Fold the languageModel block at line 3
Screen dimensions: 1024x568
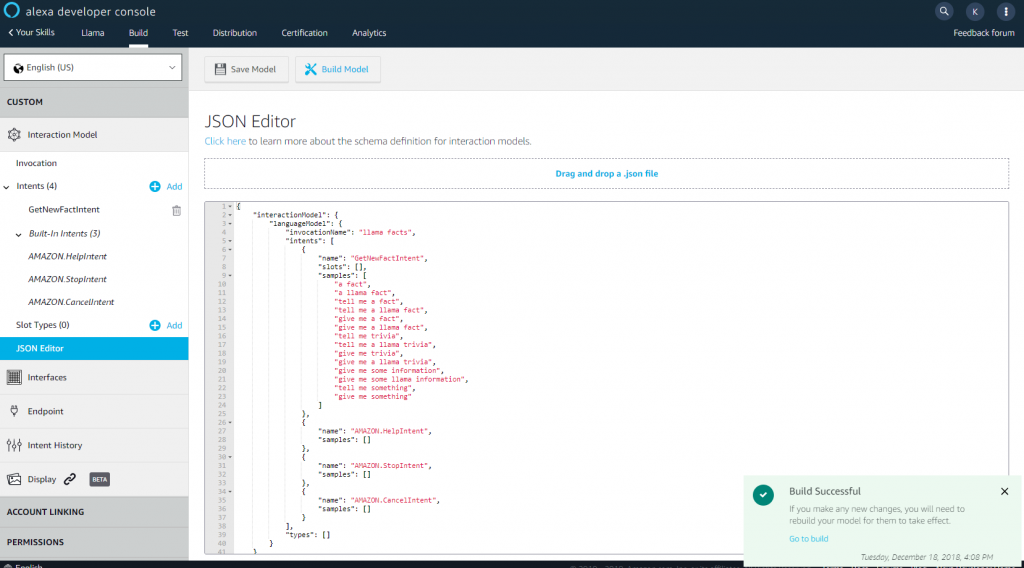(x=230, y=224)
